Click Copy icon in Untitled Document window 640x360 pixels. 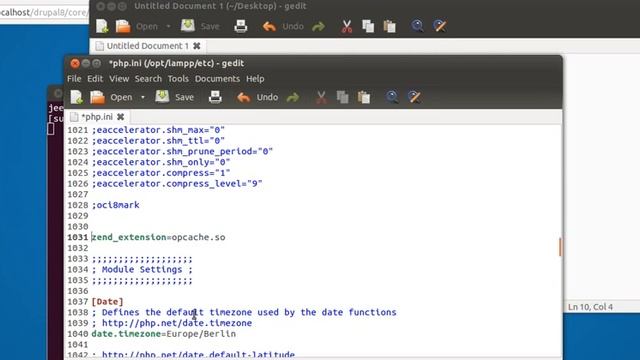click(368, 26)
